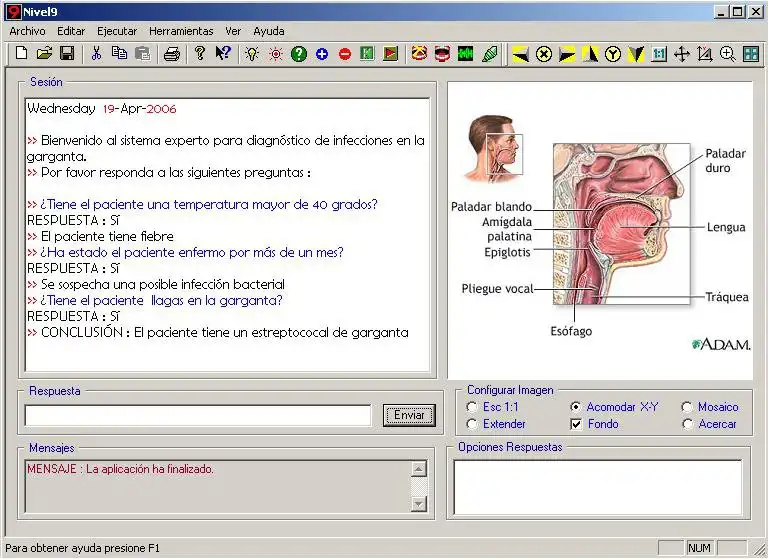
Task: Click the Mensajes scroll up arrow
Action: coord(419,469)
